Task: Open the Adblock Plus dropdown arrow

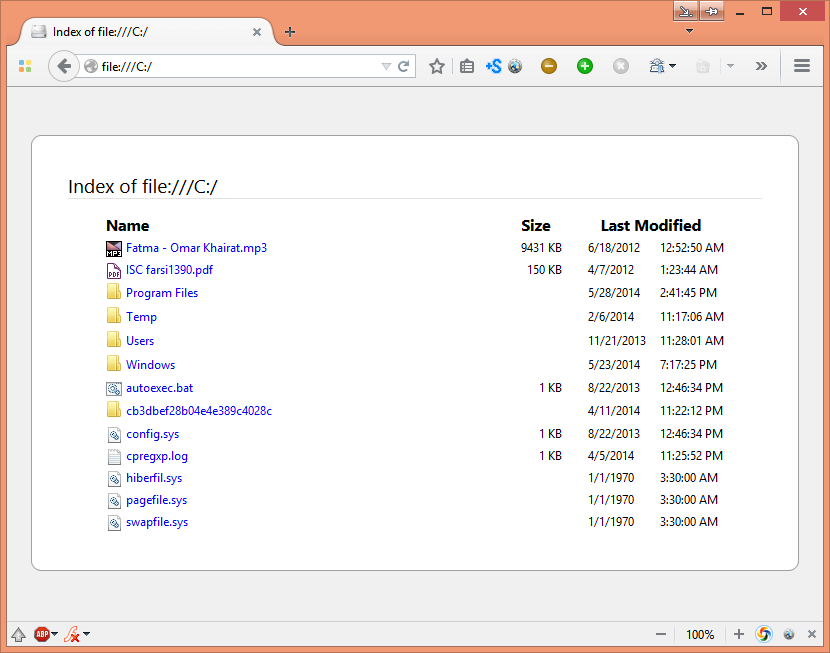Action: coord(55,634)
